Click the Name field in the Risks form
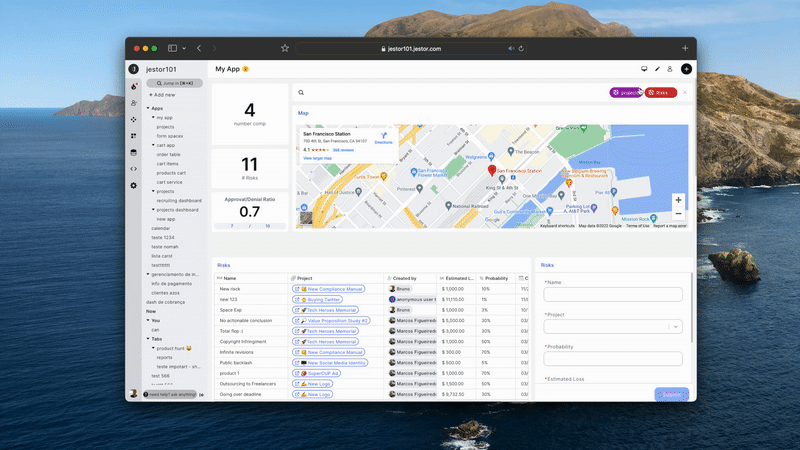The width and height of the screenshot is (800, 450). coord(613,294)
